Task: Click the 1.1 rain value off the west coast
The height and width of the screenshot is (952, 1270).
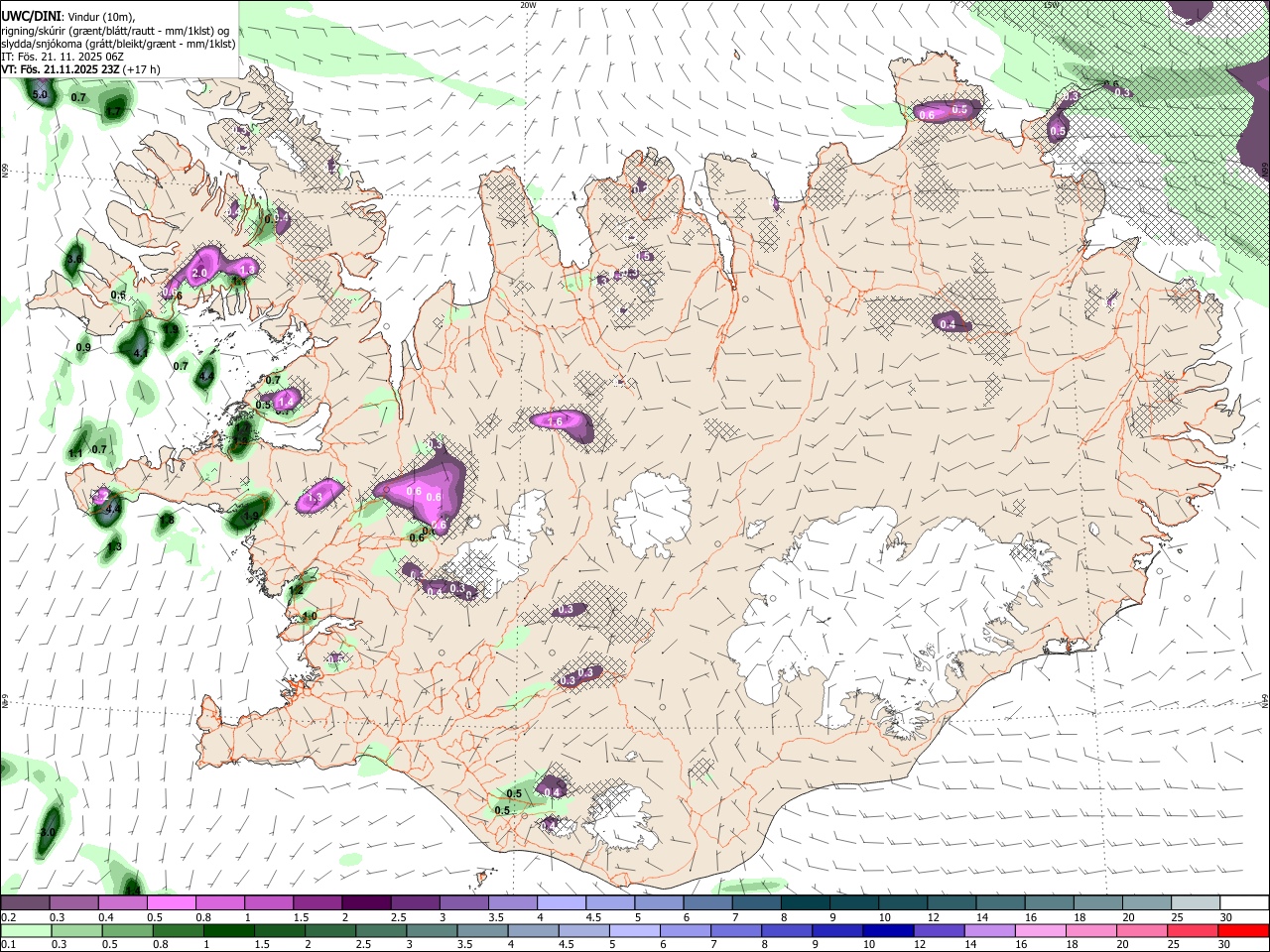Action: pos(75,453)
